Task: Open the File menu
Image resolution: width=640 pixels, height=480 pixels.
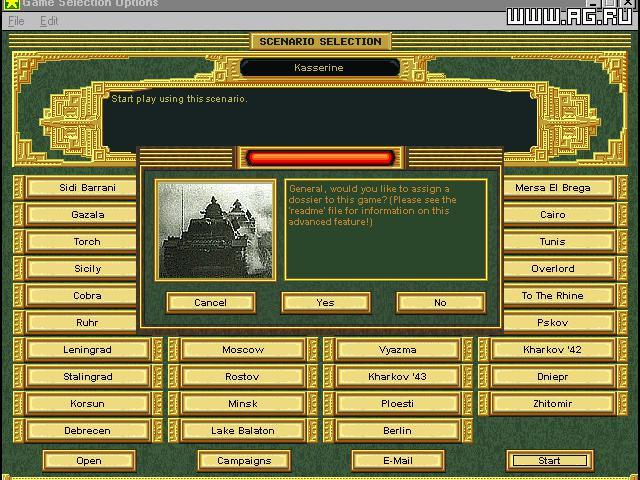Action: click(16, 21)
